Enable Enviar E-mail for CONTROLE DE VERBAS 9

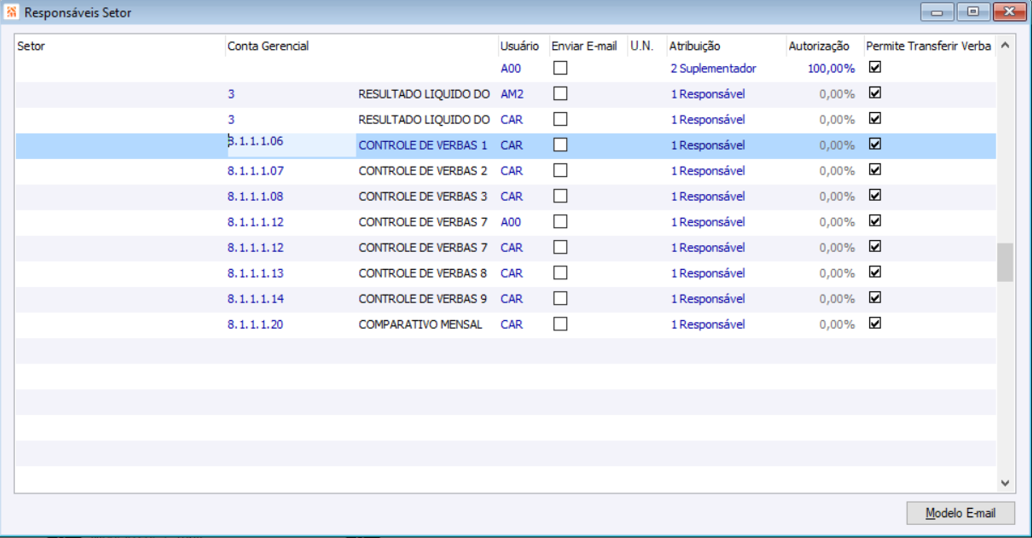point(560,299)
